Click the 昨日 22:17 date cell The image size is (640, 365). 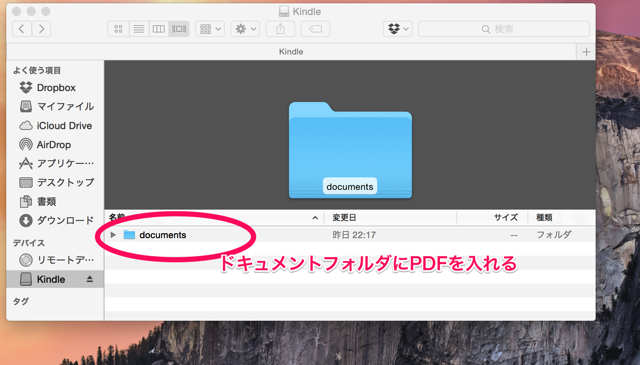tap(354, 235)
